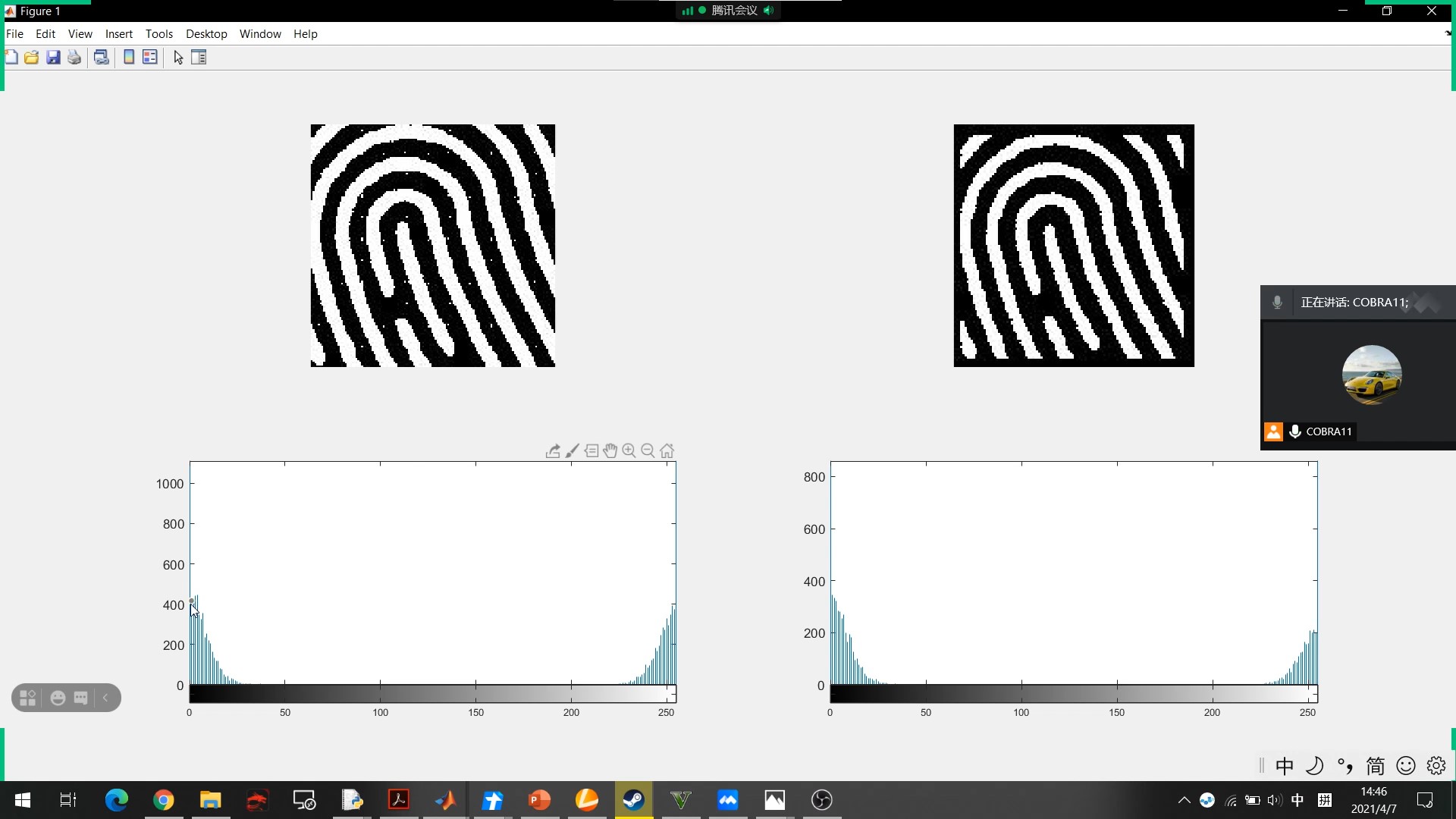
Task: Click the left fingerprint image
Action: (x=433, y=246)
